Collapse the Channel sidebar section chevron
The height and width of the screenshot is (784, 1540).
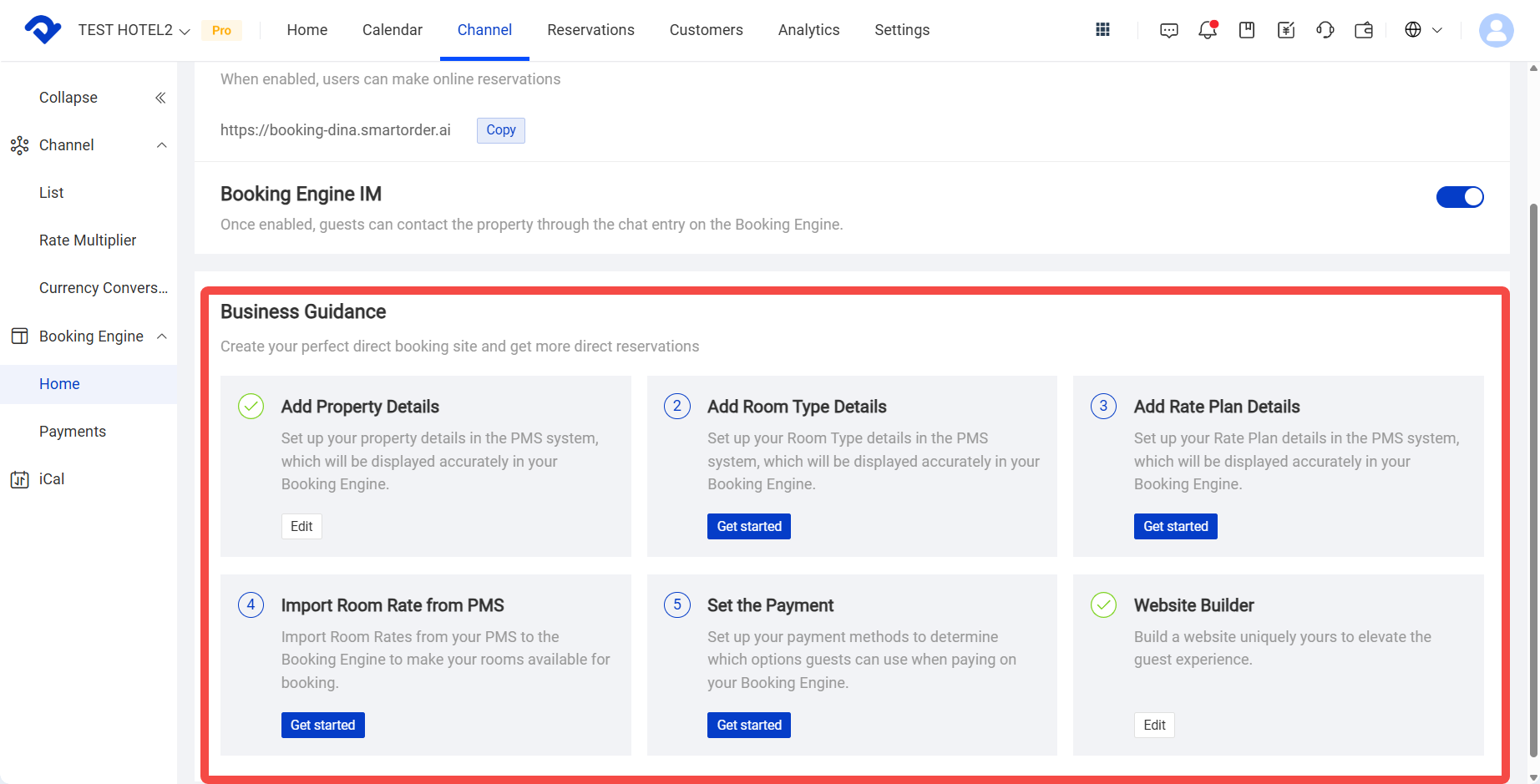coord(162,145)
